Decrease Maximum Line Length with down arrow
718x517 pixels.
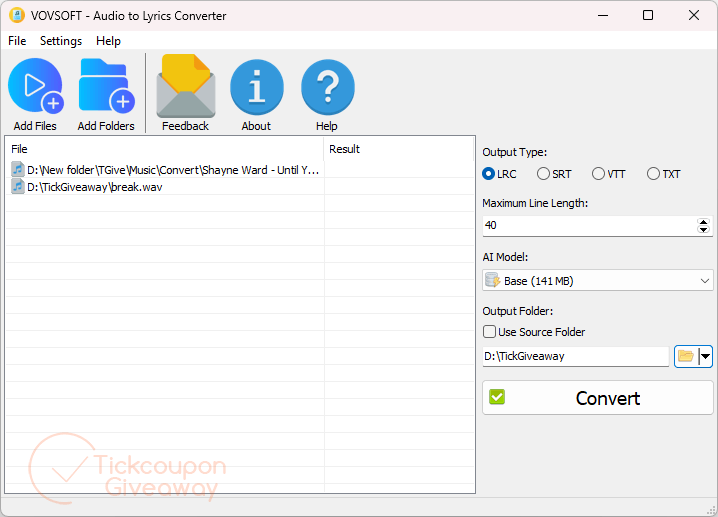(x=703, y=229)
